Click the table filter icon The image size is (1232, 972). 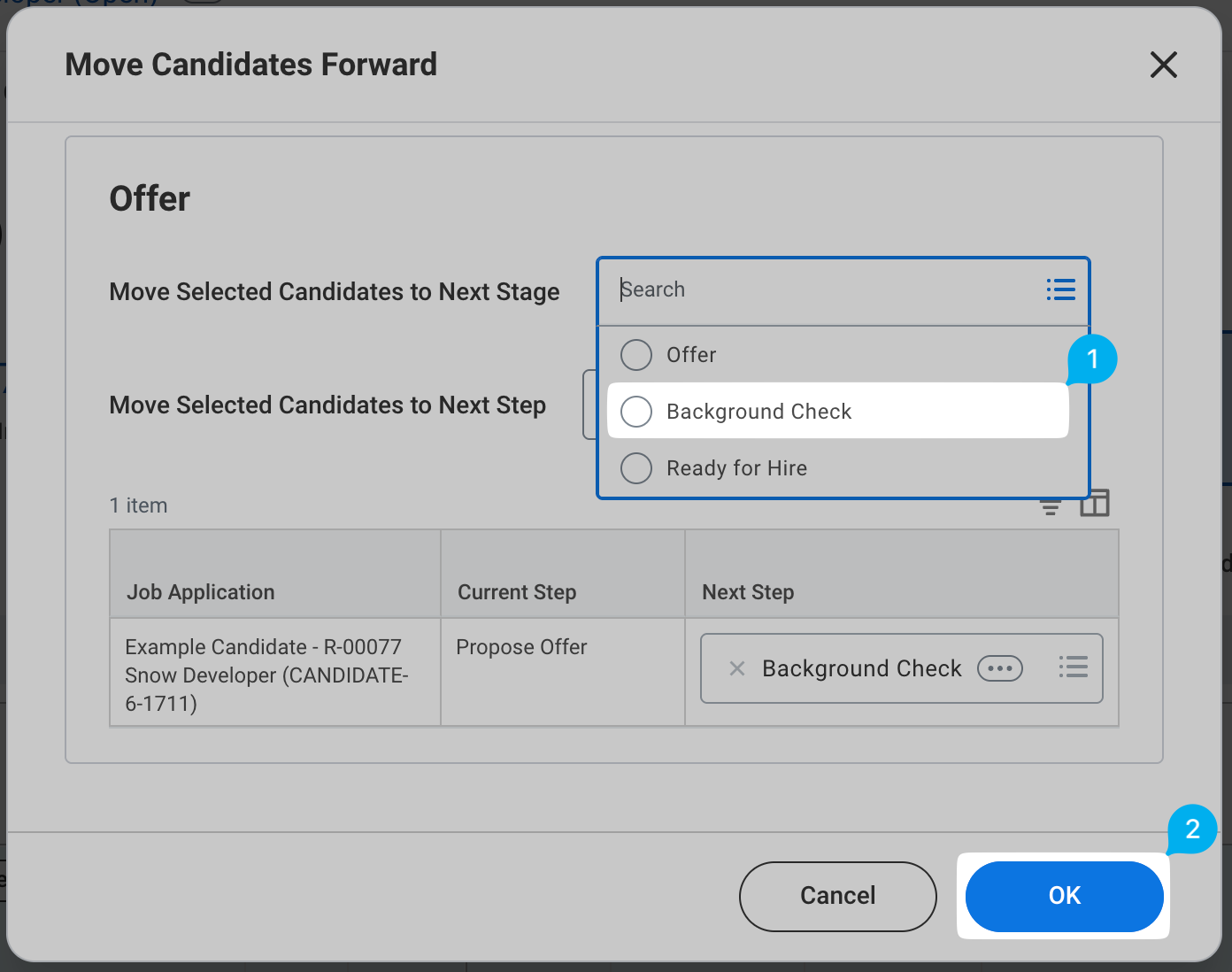point(1050,507)
